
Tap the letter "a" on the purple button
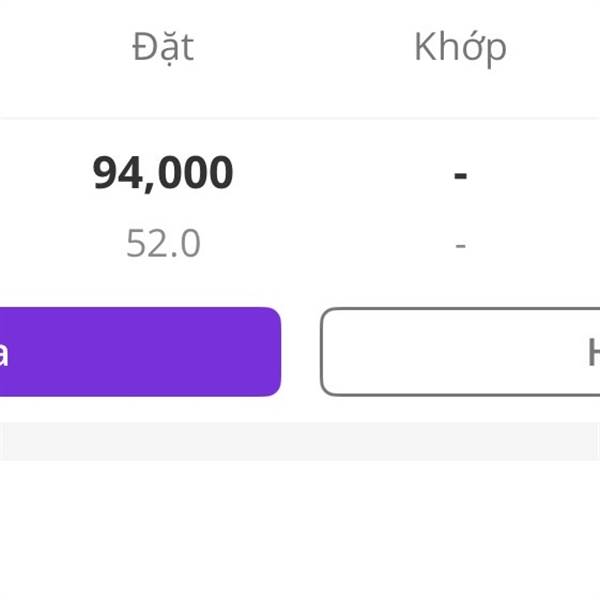click(4, 352)
